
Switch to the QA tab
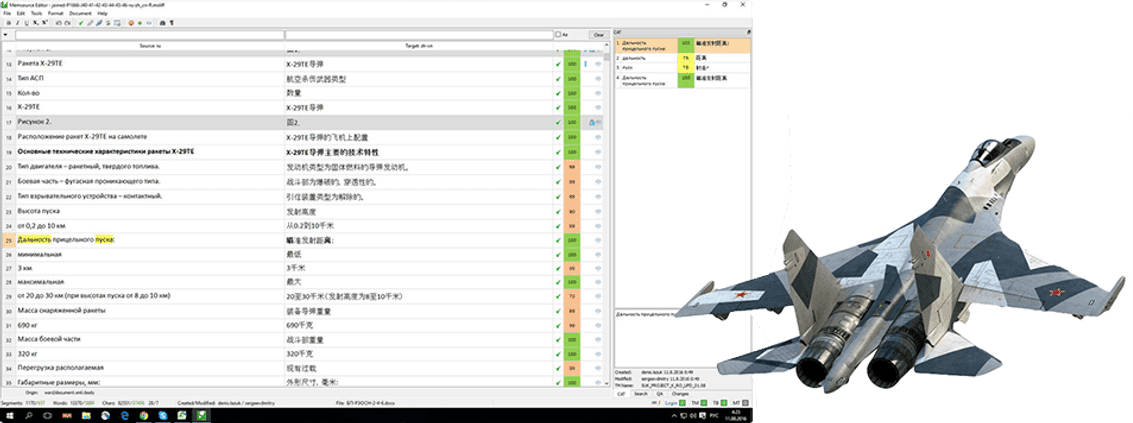(x=660, y=394)
